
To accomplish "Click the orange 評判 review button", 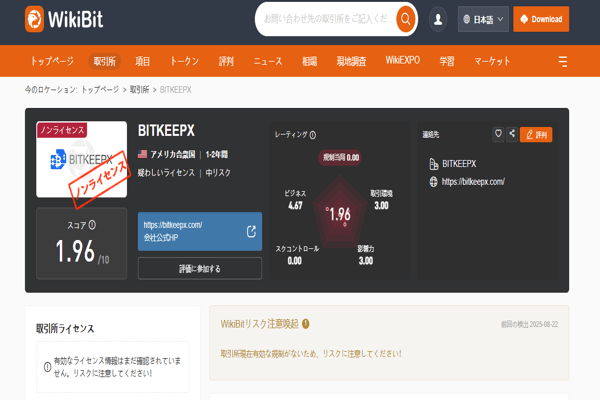I will 536,134.
